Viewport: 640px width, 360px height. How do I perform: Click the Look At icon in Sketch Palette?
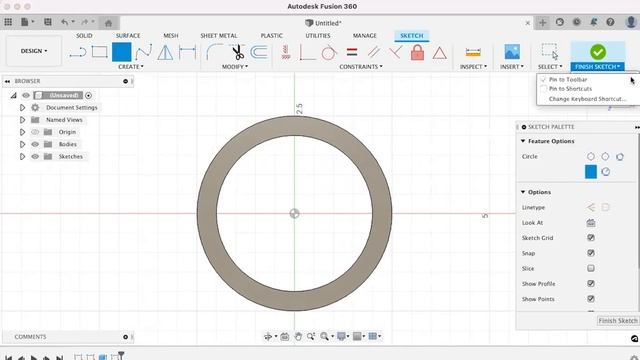pos(591,222)
